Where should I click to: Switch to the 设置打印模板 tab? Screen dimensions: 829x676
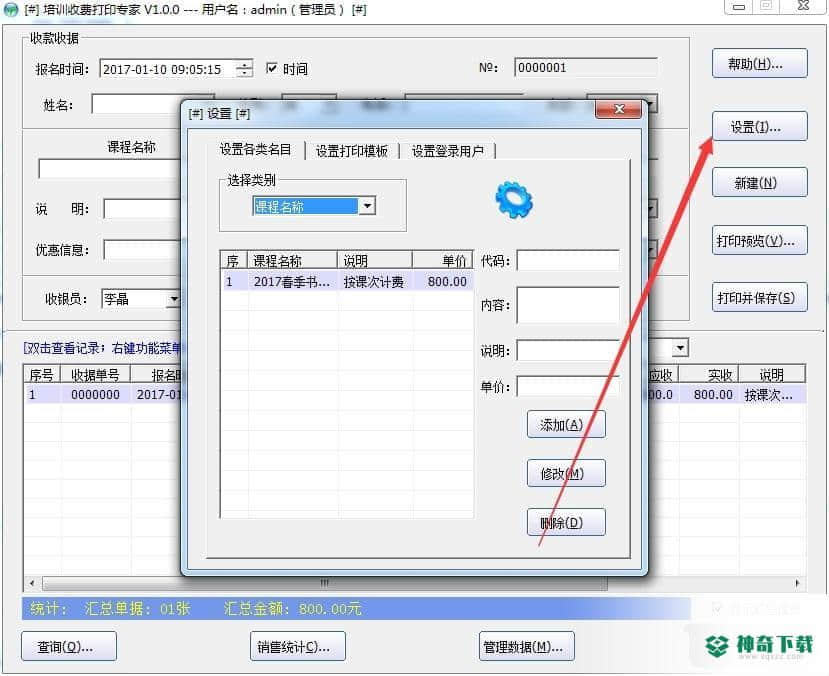(x=352, y=151)
